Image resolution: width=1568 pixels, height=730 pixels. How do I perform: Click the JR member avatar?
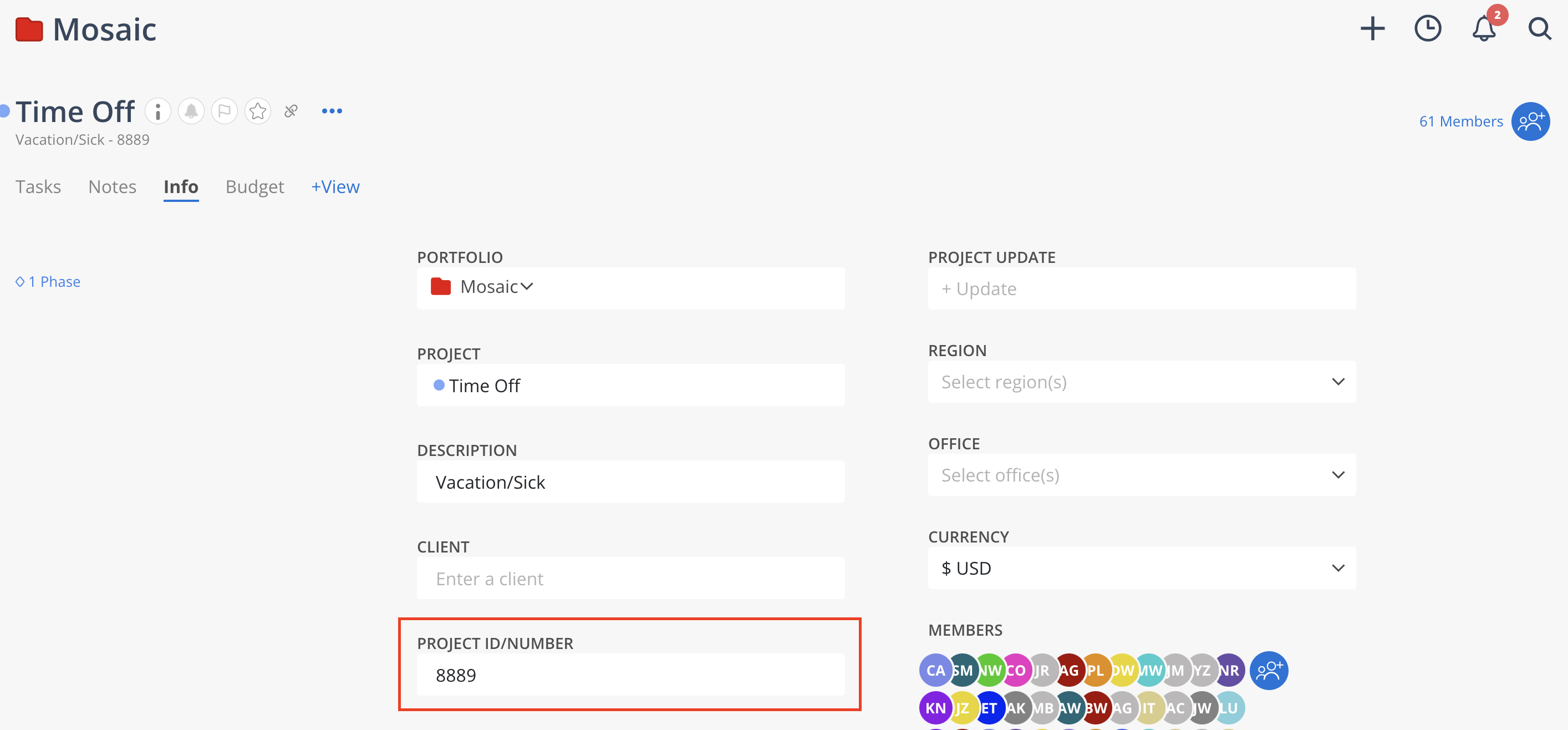(x=1042, y=670)
